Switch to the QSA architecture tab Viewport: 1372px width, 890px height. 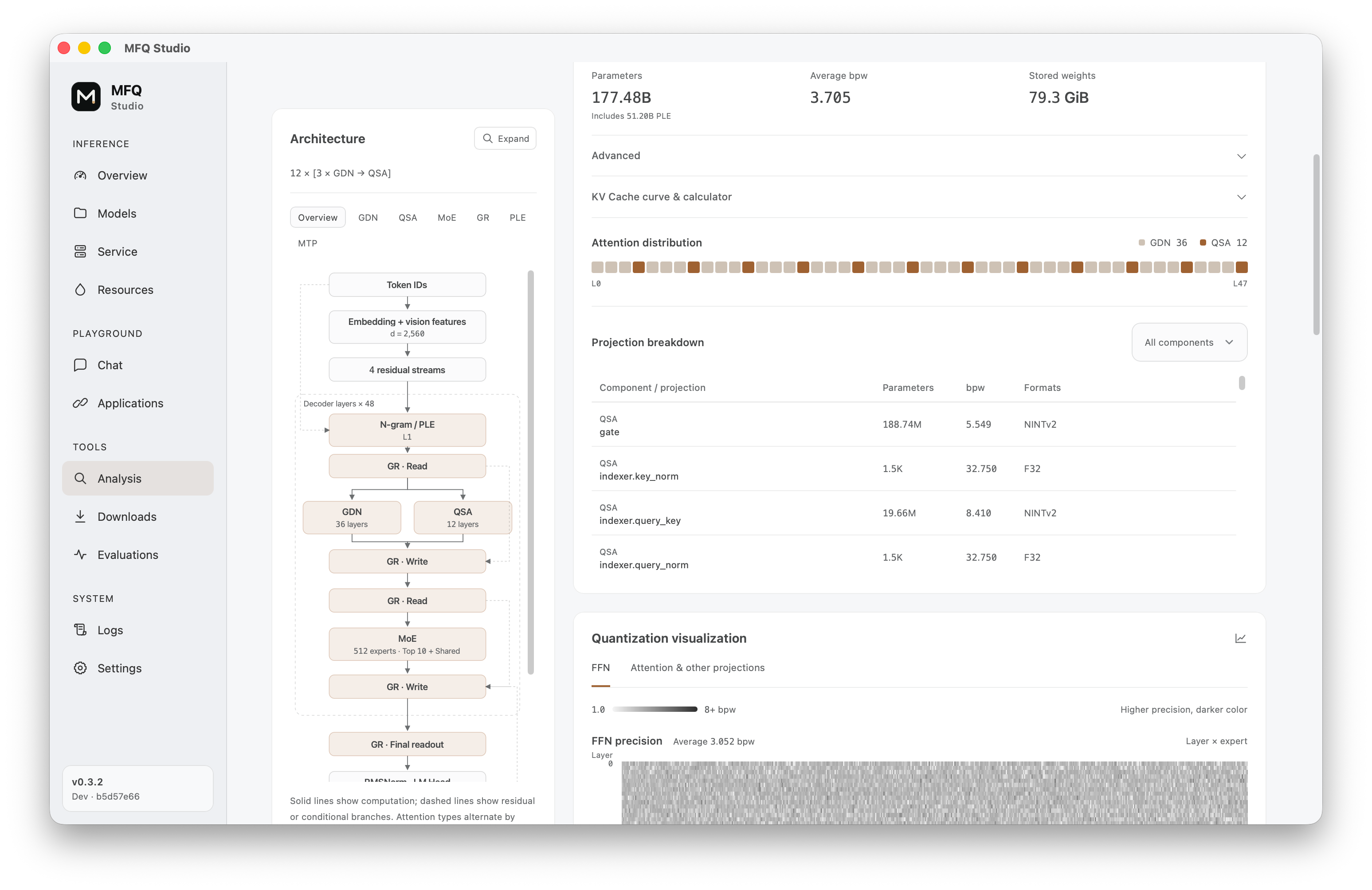(x=408, y=217)
